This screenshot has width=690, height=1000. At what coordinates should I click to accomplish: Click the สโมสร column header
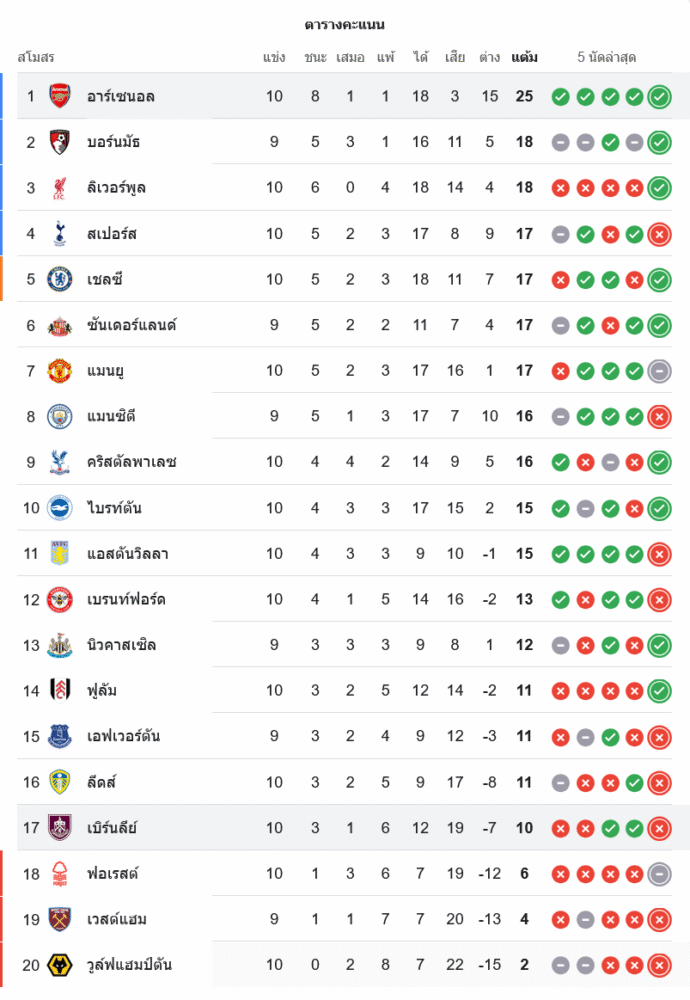(x=36, y=57)
